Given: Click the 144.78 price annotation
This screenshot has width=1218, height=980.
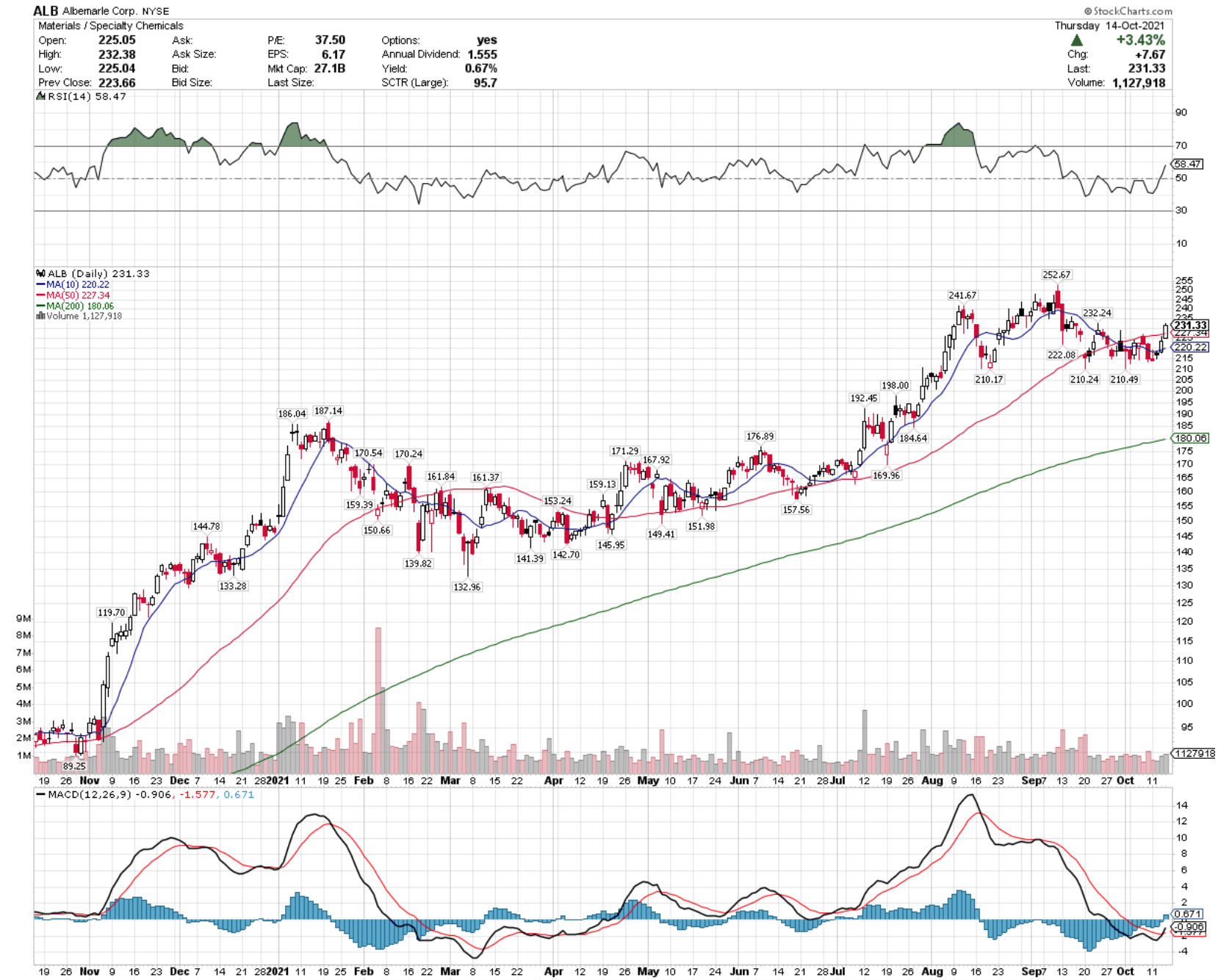Looking at the screenshot, I should (x=206, y=526).
